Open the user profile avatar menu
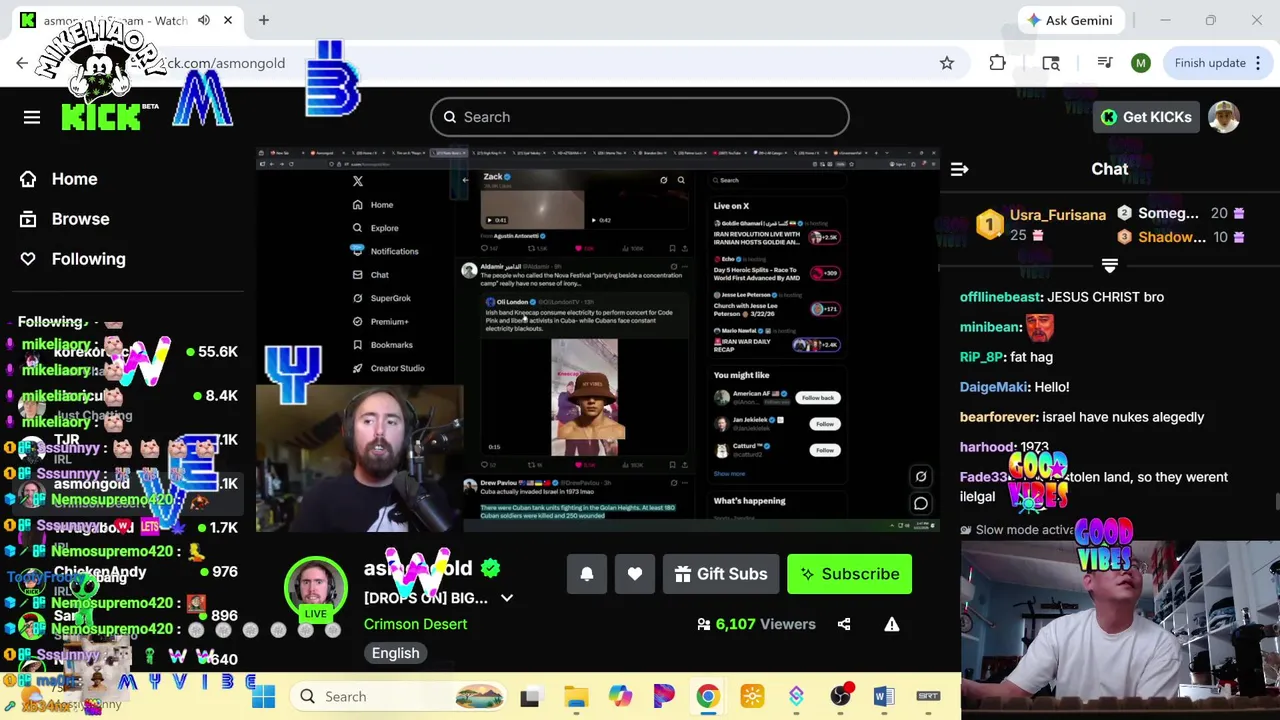 (x=1224, y=117)
